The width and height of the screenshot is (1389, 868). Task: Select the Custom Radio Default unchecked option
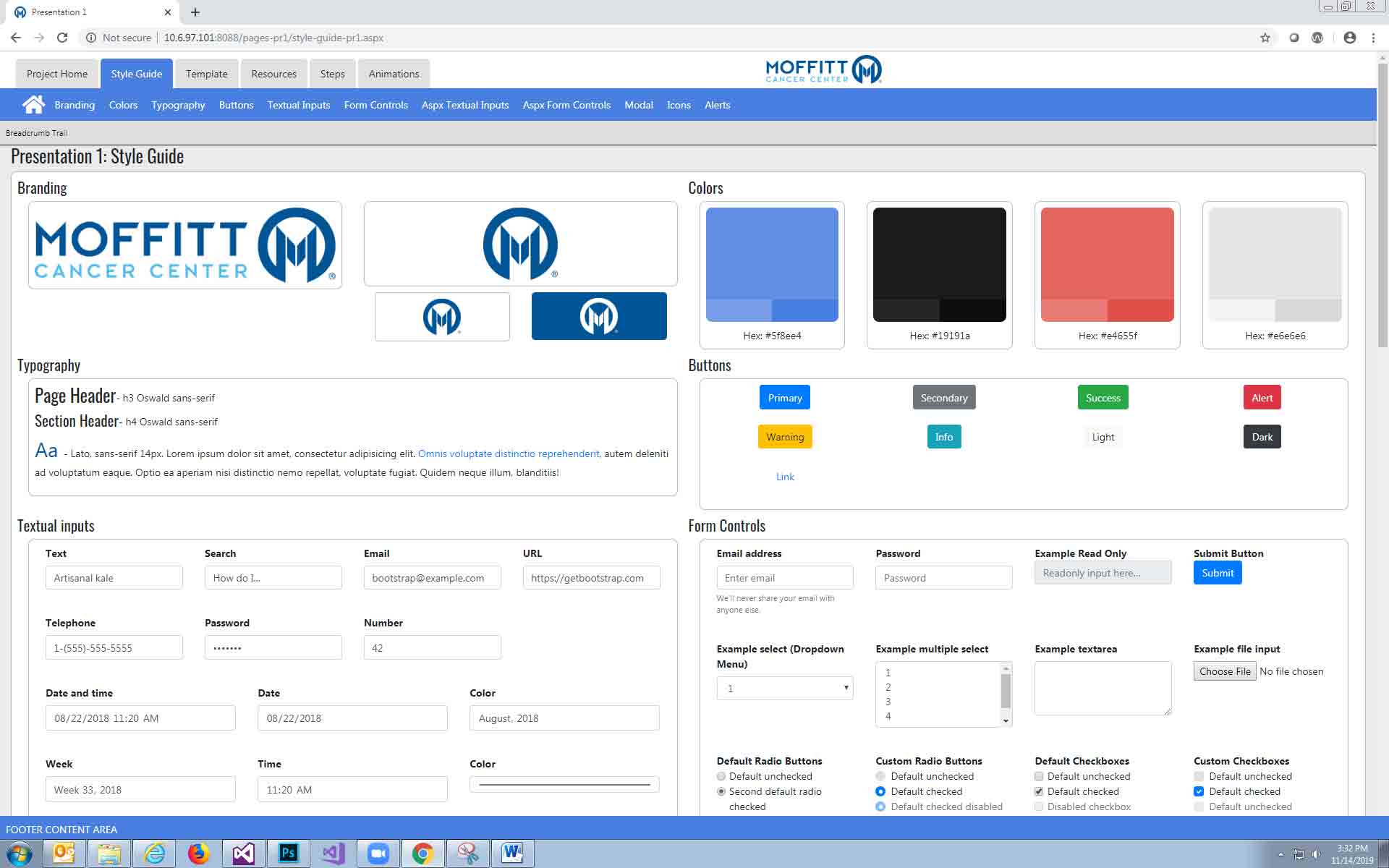click(880, 776)
